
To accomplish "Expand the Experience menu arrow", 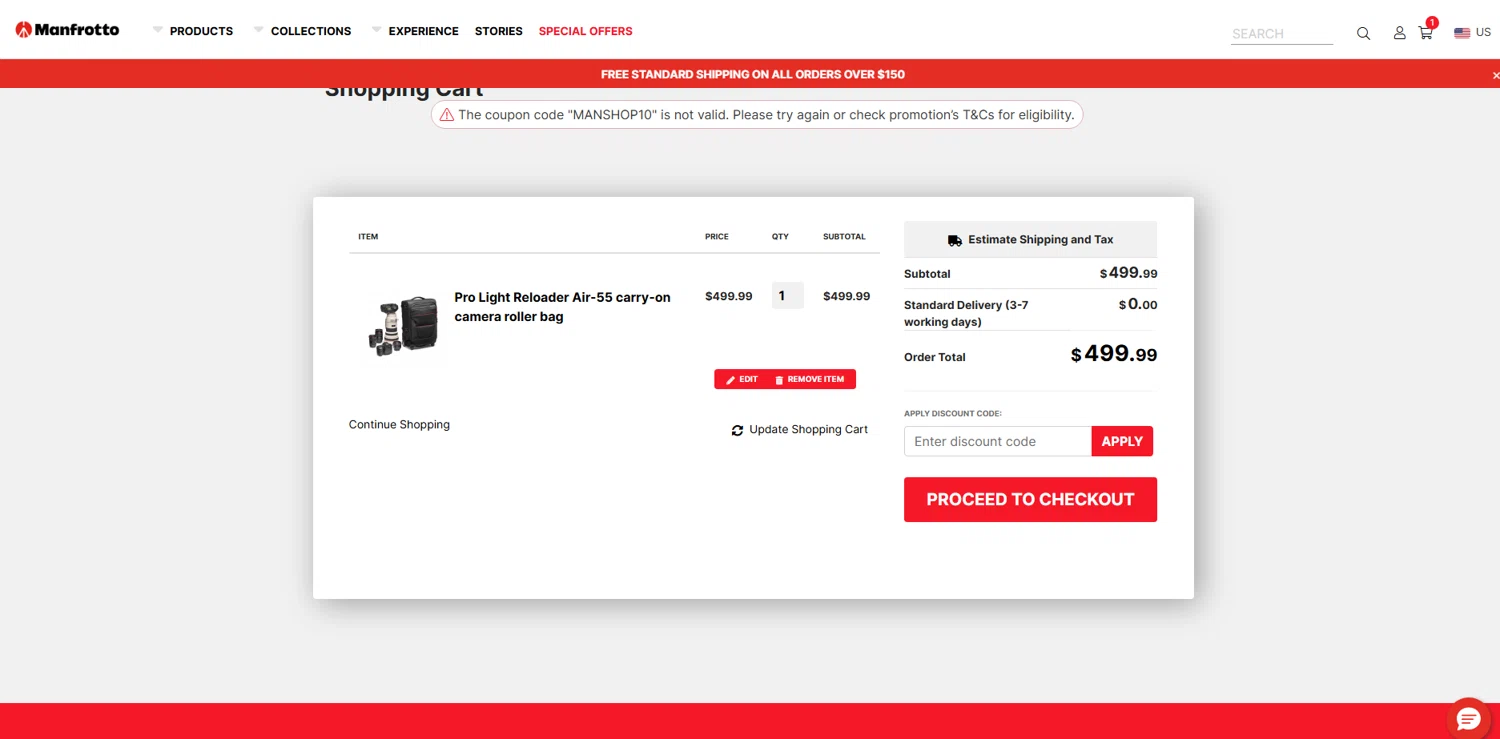I will tap(376, 30).
